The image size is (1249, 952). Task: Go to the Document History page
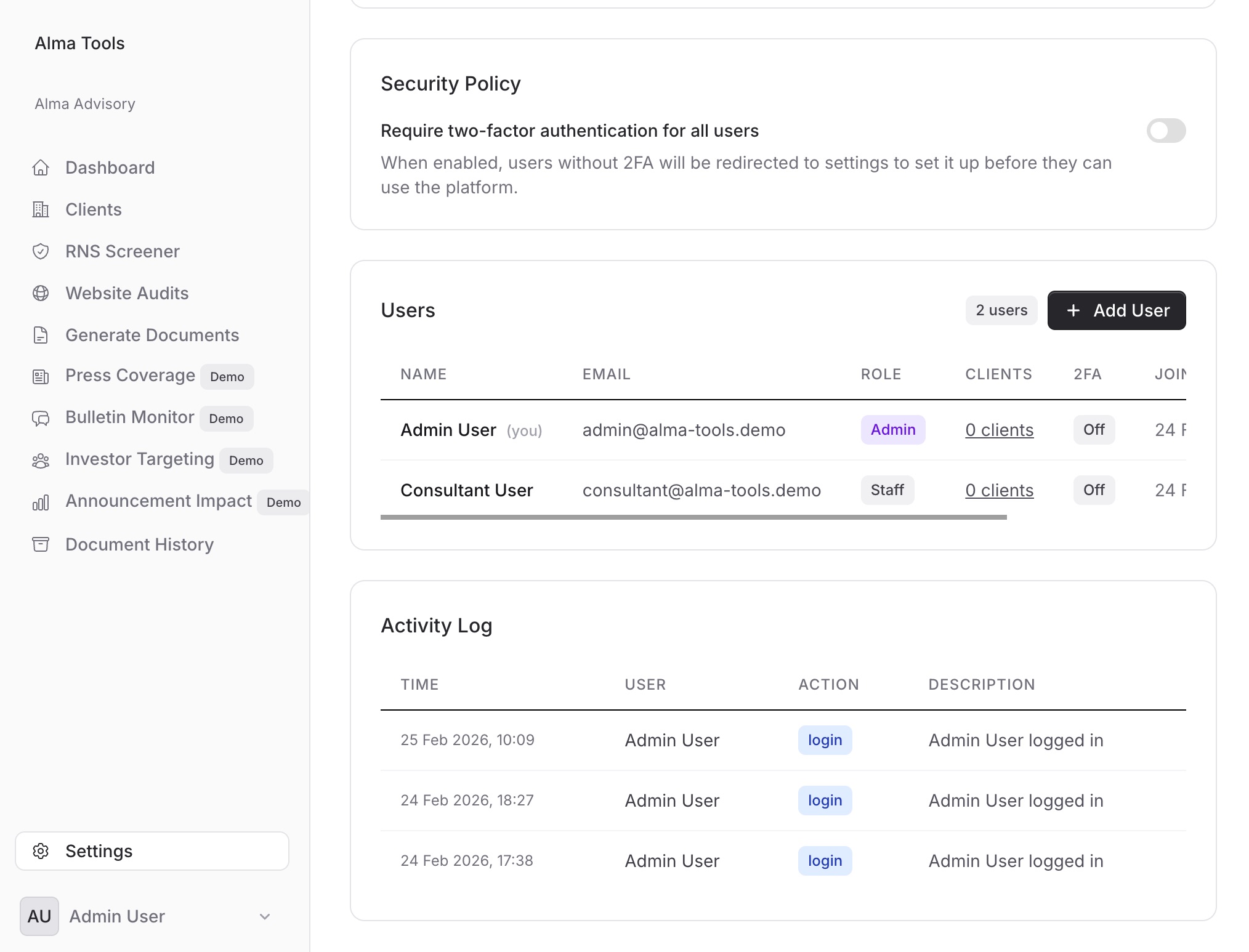139,544
